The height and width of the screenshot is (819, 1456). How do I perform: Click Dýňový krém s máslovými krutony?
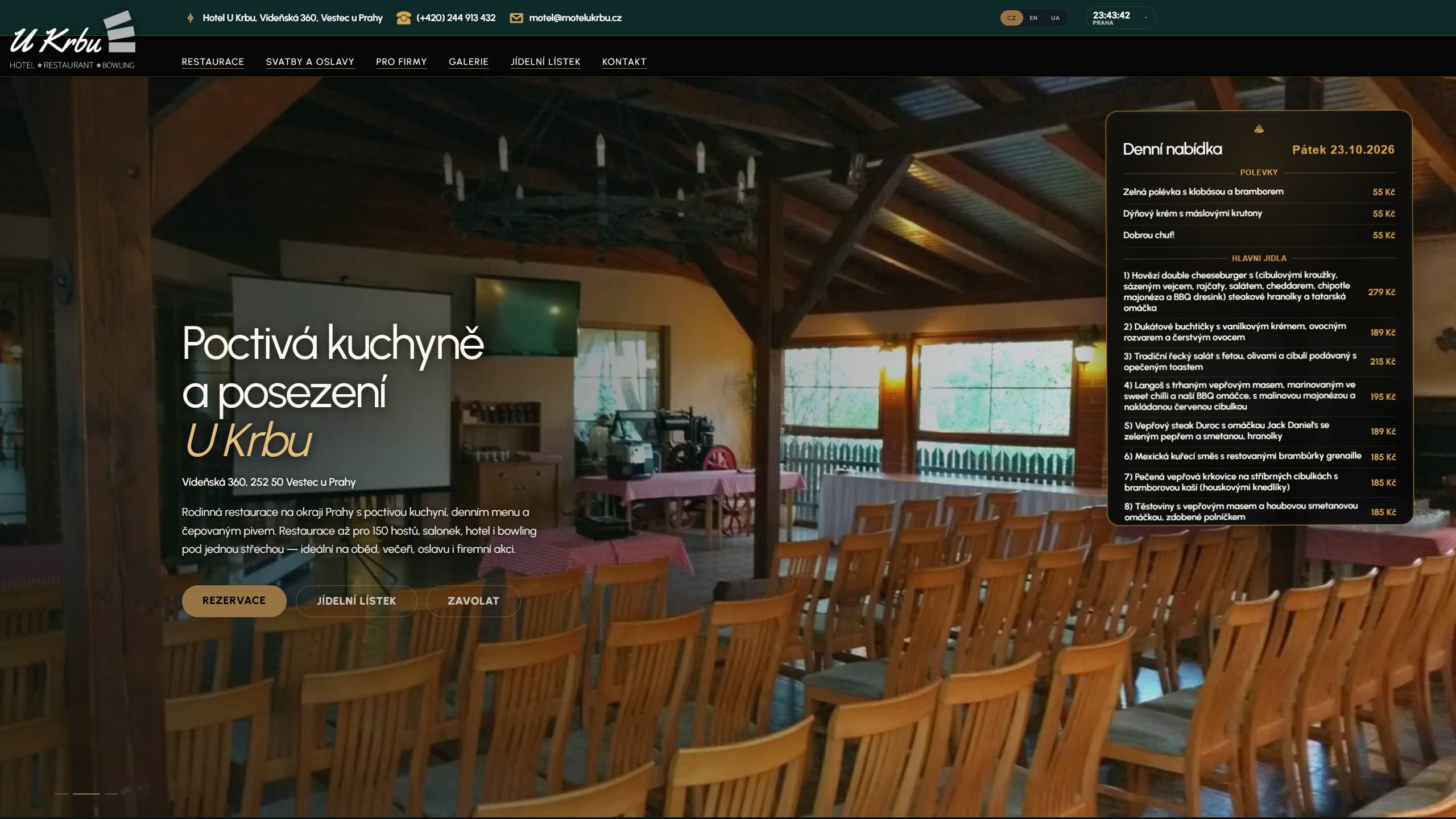tap(1192, 213)
